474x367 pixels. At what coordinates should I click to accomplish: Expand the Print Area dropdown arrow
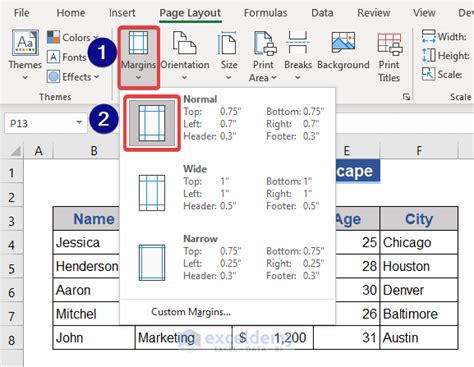pyautogui.click(x=274, y=78)
